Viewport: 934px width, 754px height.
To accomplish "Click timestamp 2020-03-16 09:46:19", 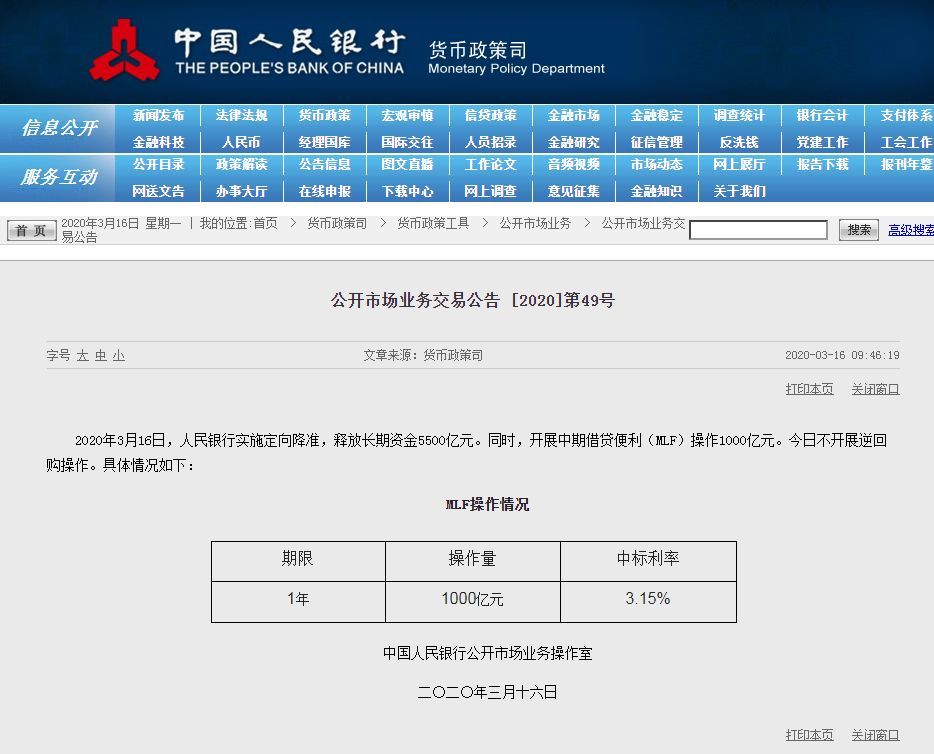I will click(842, 356).
